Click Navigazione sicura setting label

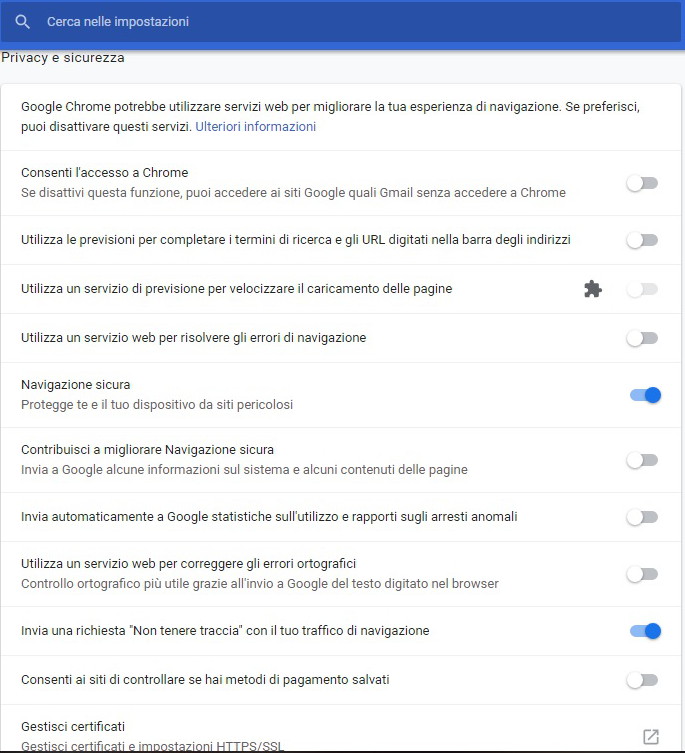[x=76, y=384]
